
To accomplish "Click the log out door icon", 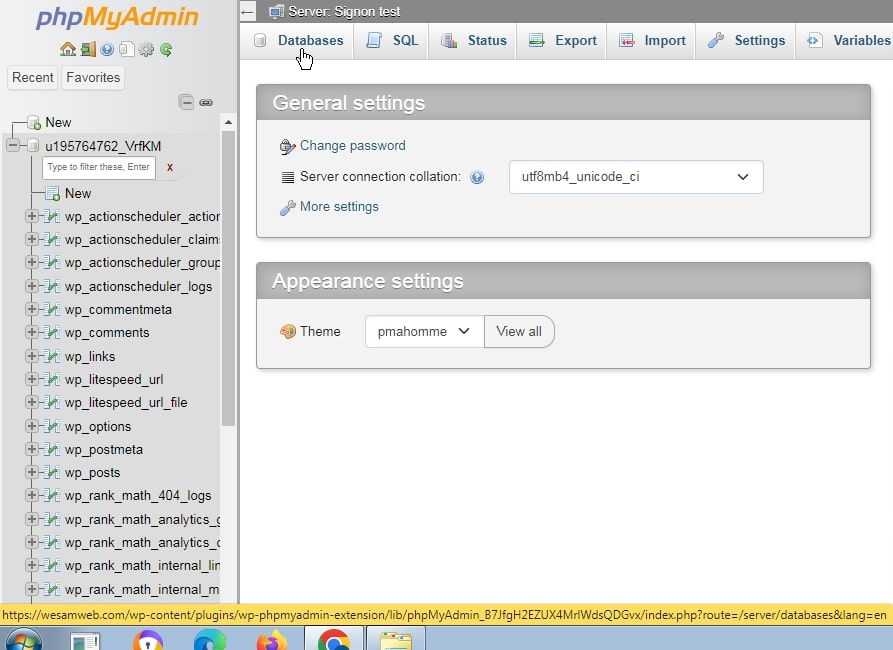I will (88, 50).
